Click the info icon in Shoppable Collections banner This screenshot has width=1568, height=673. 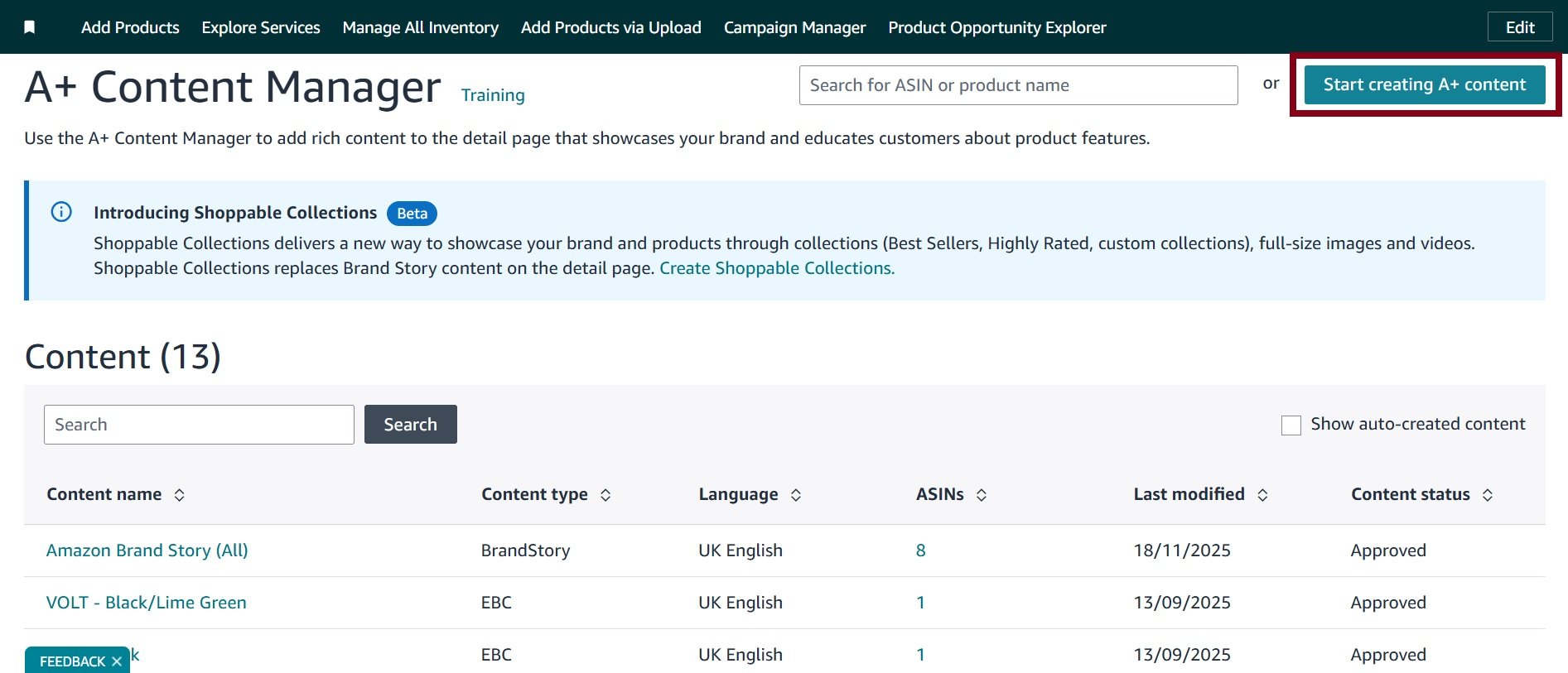click(x=61, y=212)
